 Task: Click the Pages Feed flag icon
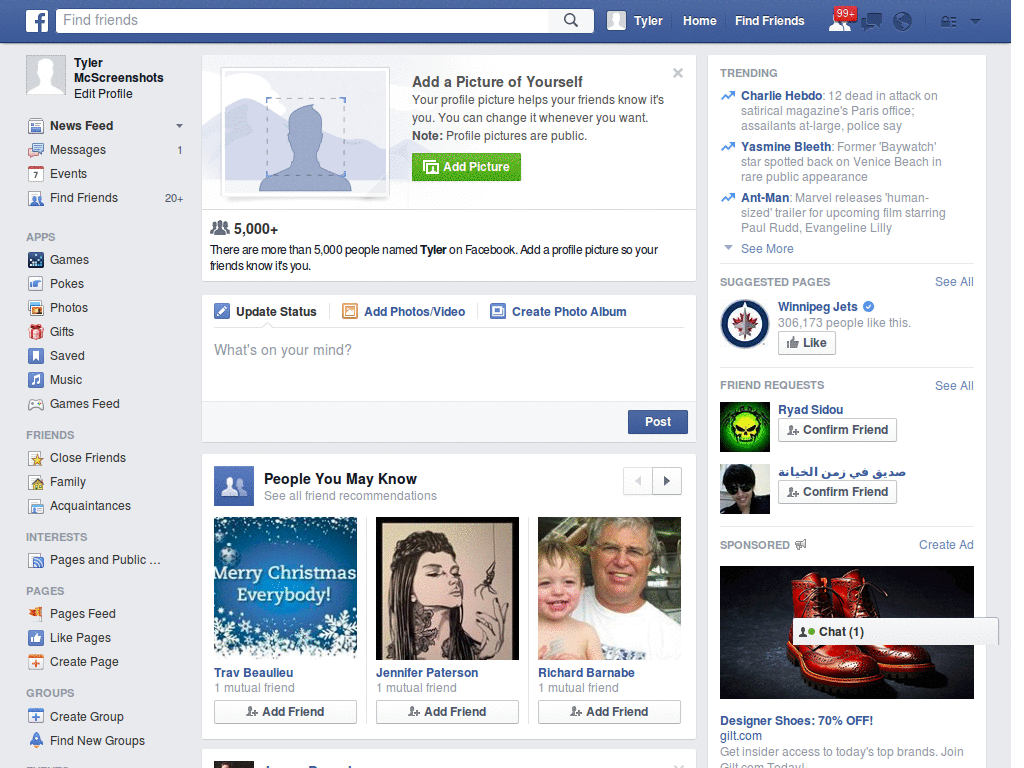click(36, 614)
